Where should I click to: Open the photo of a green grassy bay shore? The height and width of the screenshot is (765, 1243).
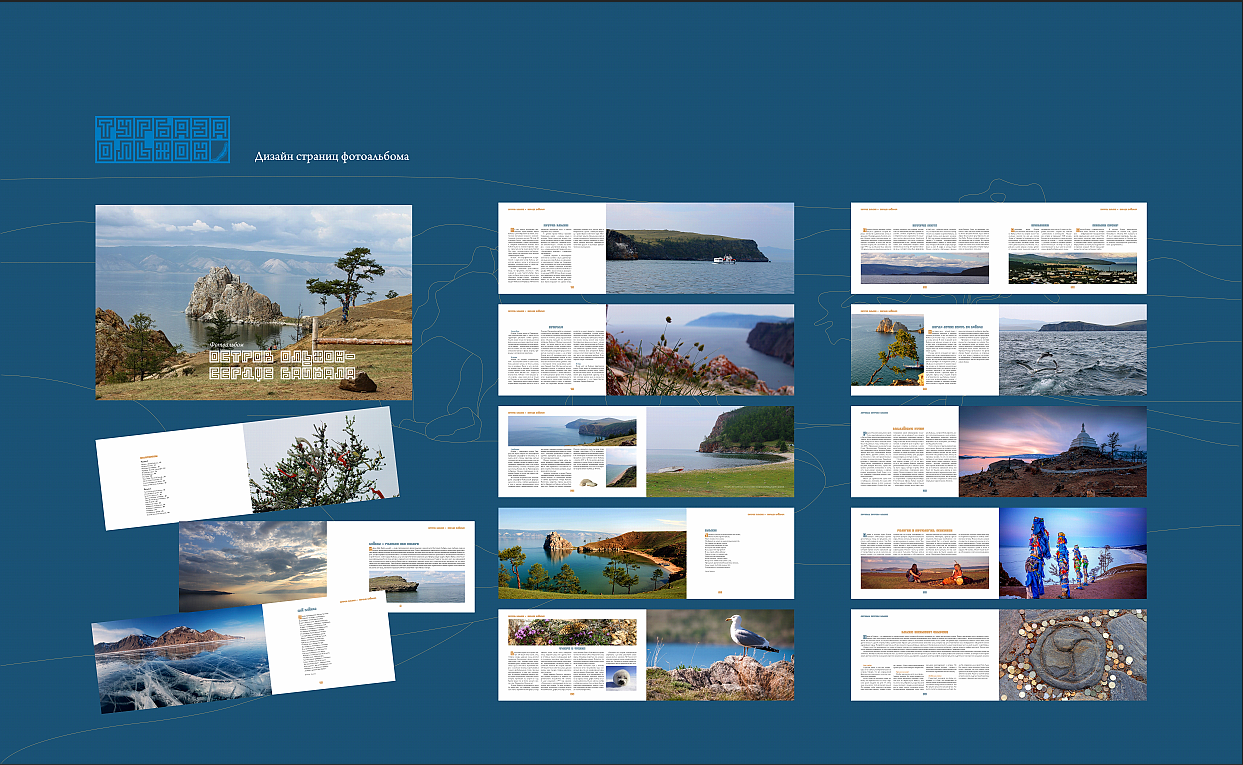tap(720, 451)
